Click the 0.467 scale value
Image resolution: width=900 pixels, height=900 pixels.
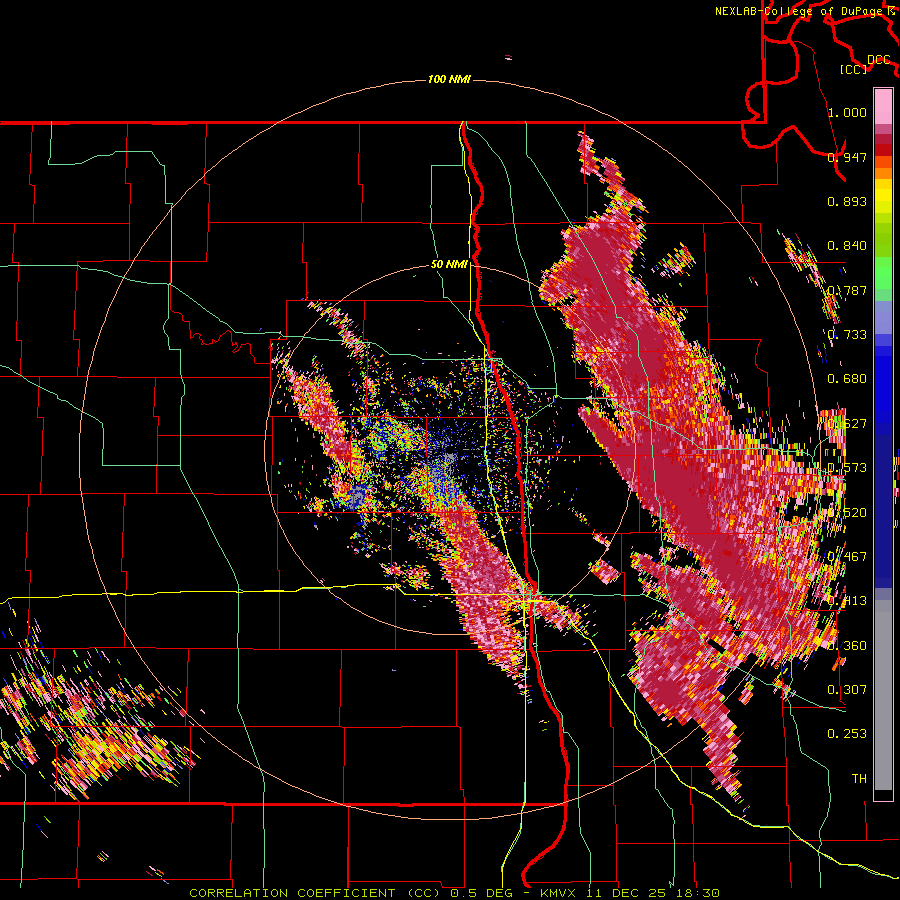pyautogui.click(x=847, y=557)
